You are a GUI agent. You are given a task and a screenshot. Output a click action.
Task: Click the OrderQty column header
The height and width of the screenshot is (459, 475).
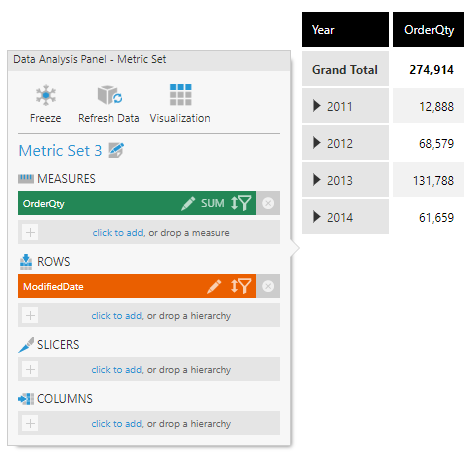[x=428, y=30]
